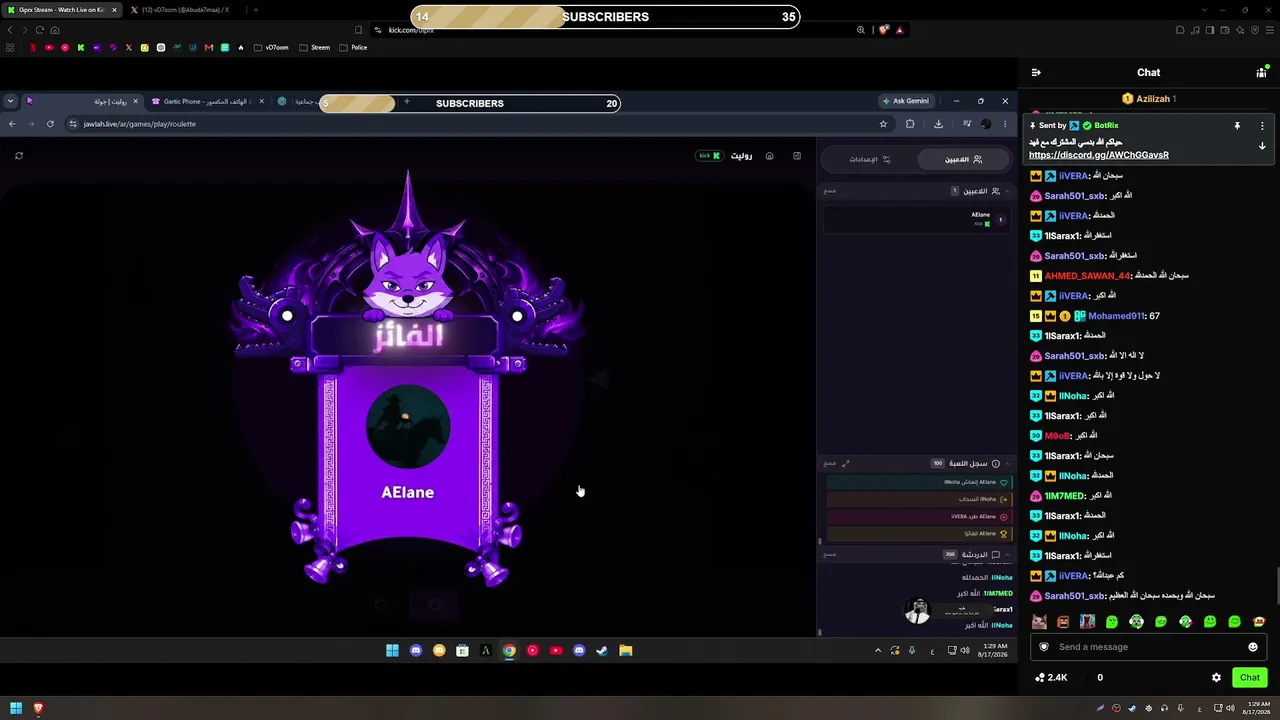Image resolution: width=1280 pixels, height=720 pixels.
Task: Go back in the inner jawlah browser
Action: [x=12, y=124]
